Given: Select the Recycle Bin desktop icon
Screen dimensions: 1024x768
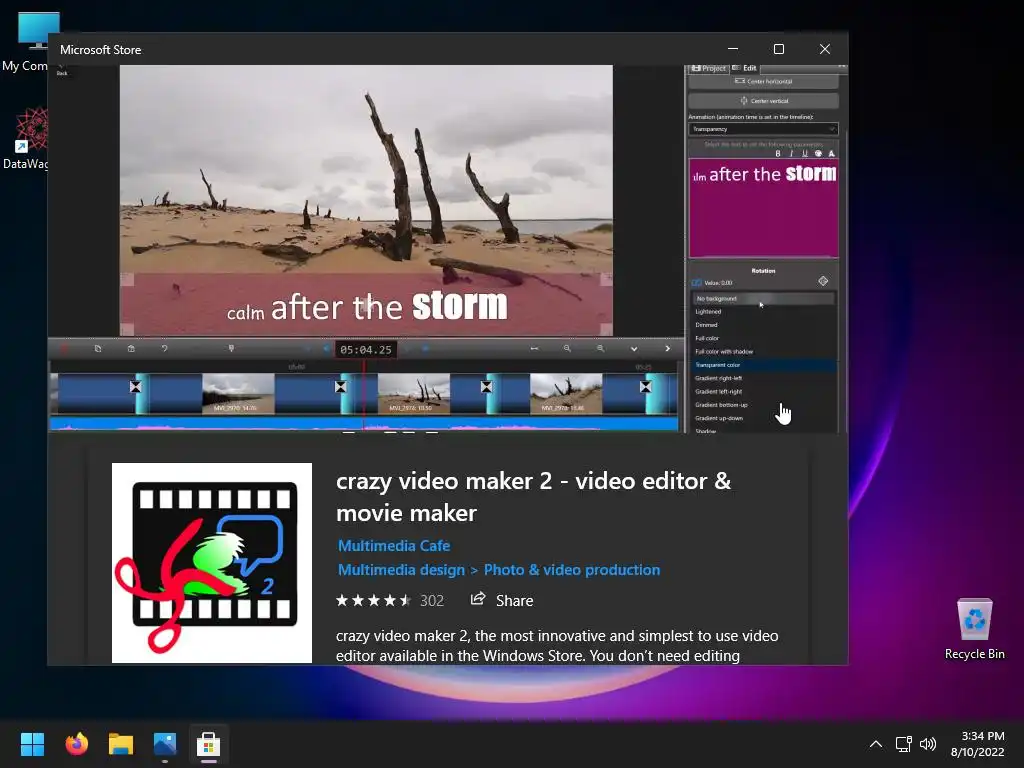Looking at the screenshot, I should point(974,628).
